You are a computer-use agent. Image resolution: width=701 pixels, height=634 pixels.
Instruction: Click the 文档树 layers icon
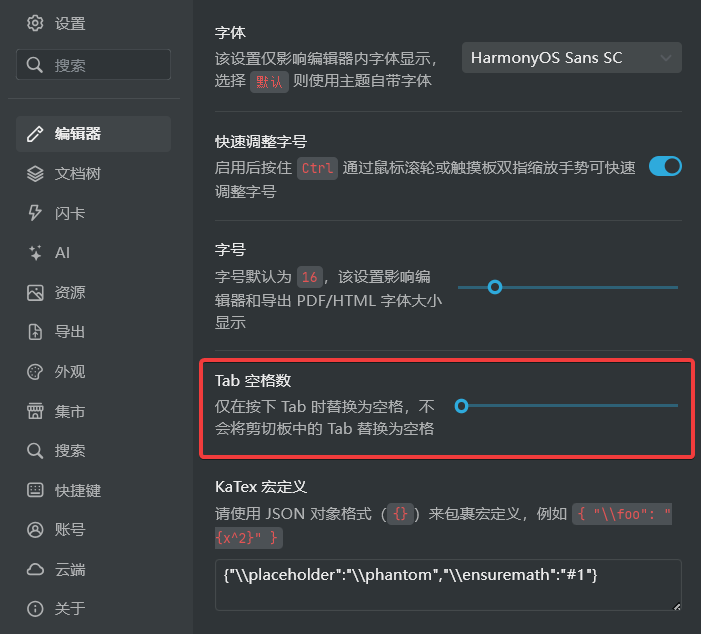[35, 174]
